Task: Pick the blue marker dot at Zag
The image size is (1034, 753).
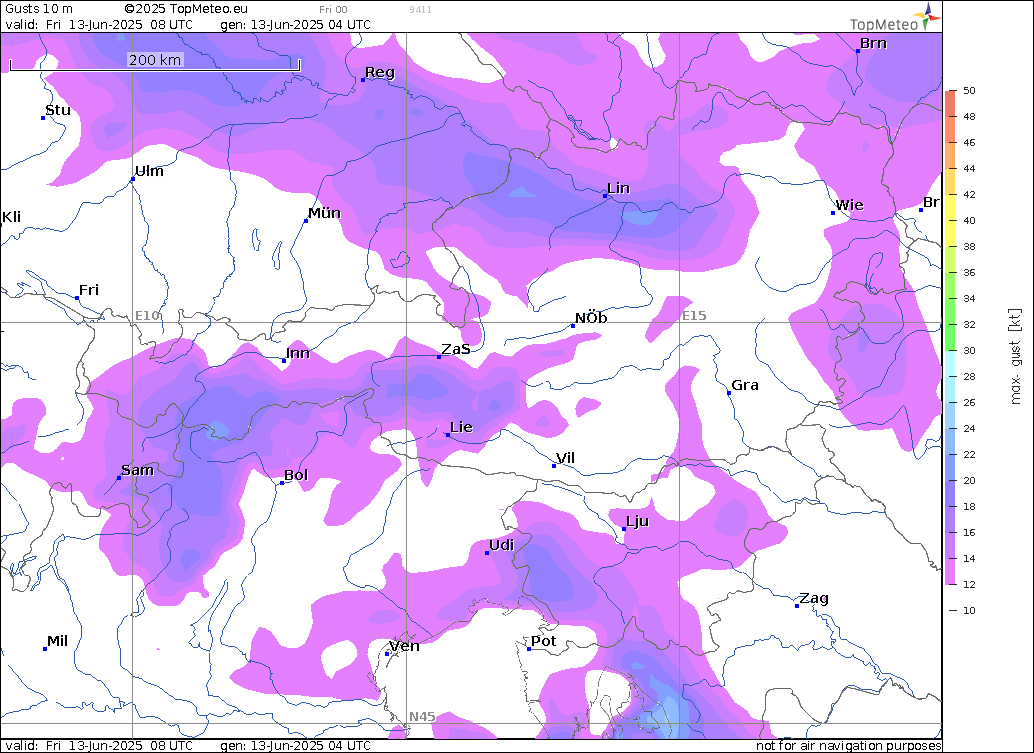Action: click(x=797, y=606)
